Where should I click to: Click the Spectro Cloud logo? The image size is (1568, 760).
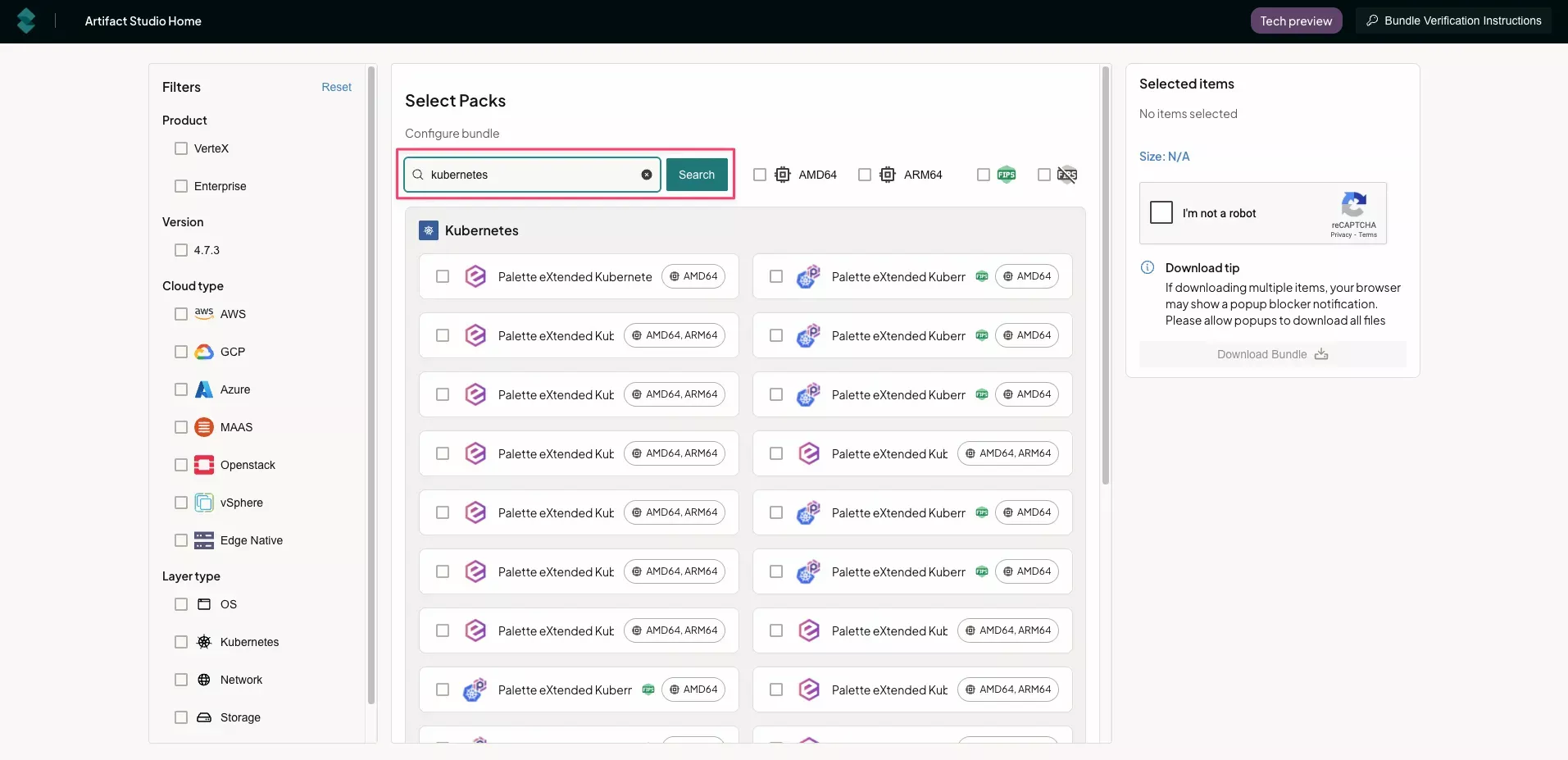(25, 20)
